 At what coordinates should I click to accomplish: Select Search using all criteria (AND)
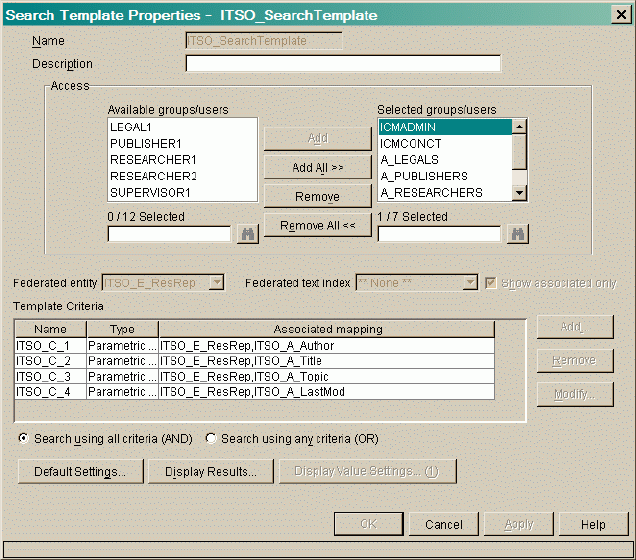pos(24,439)
